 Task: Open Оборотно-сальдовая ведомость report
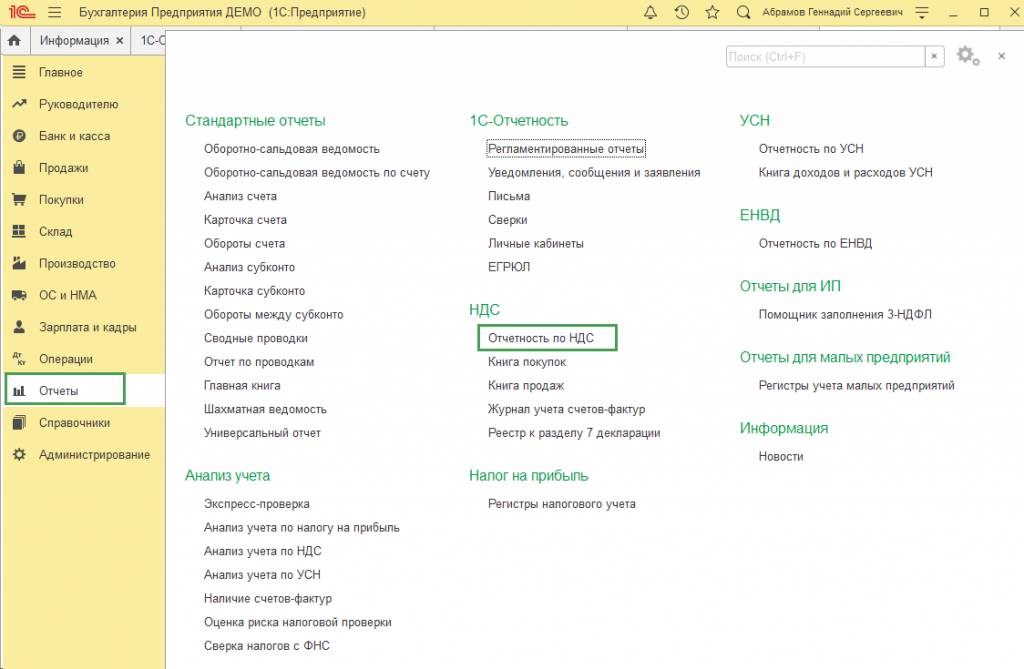[x=291, y=149]
